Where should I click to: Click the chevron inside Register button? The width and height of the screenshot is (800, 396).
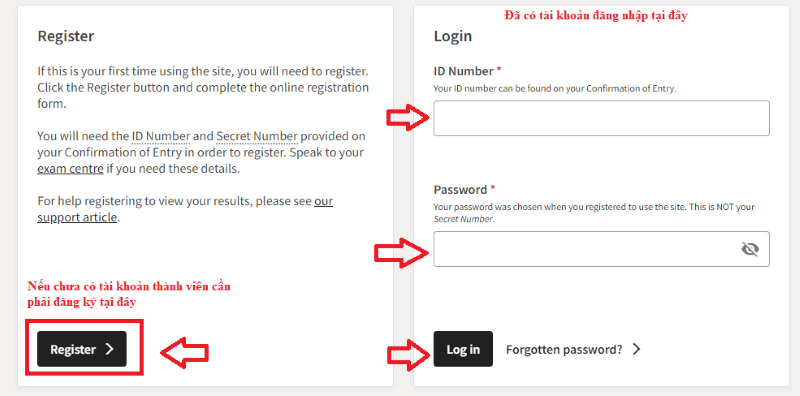click(109, 349)
